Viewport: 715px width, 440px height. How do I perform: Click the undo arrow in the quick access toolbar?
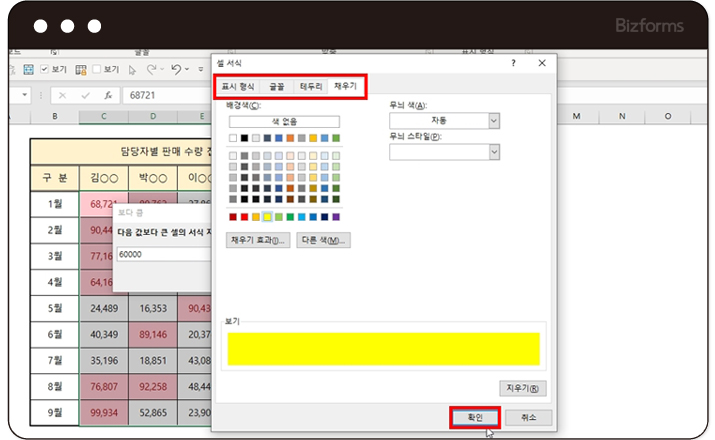(176, 70)
